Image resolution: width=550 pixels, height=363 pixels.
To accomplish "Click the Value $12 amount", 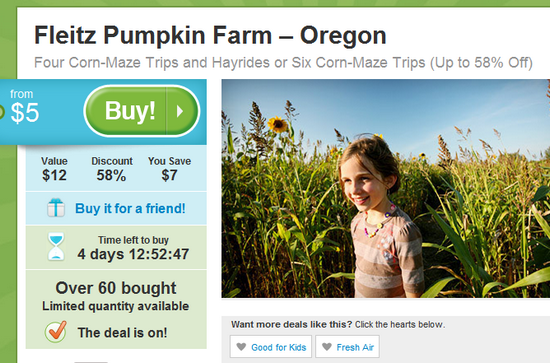I will click(54, 169).
